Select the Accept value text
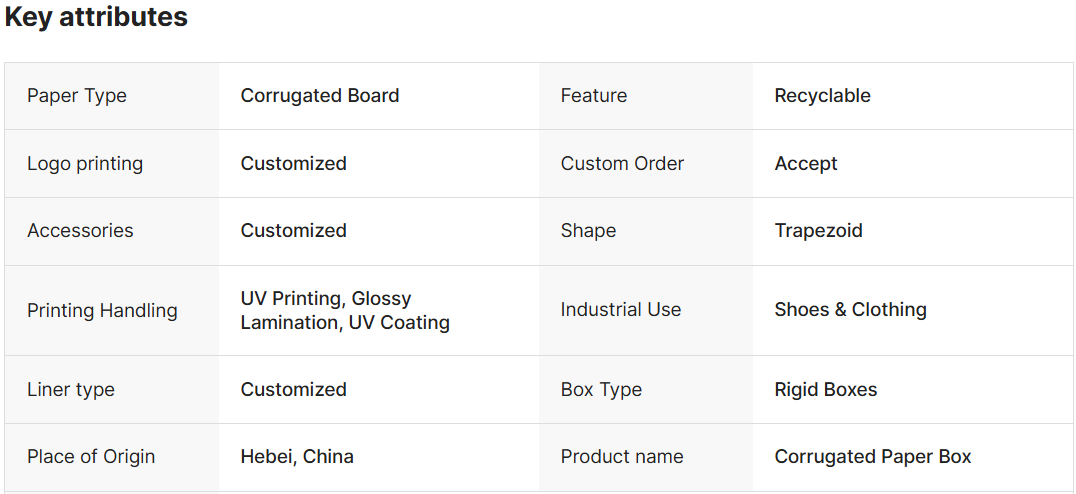Screen dimensions: 1076x494 [x=806, y=164]
